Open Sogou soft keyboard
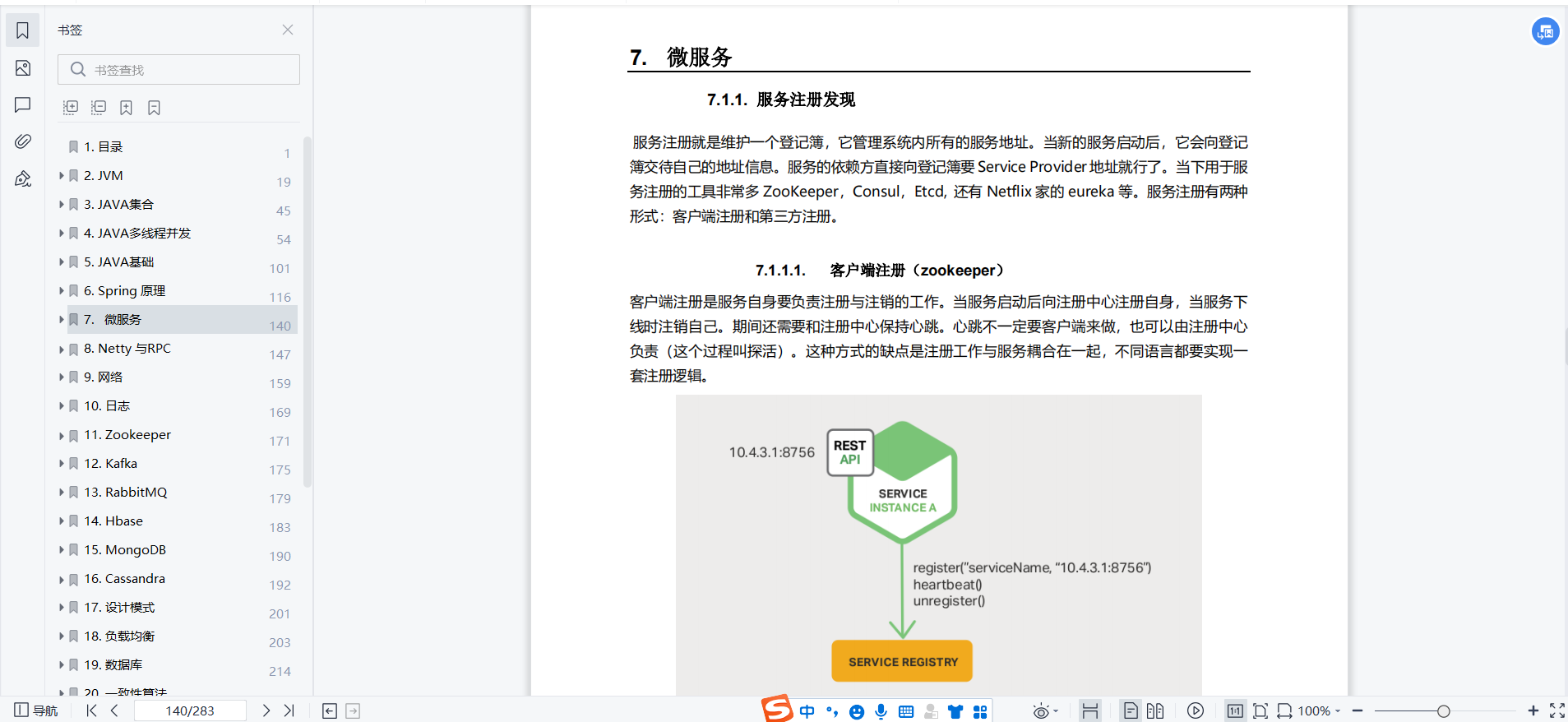The width and height of the screenshot is (1568, 722). pyautogui.click(x=906, y=711)
